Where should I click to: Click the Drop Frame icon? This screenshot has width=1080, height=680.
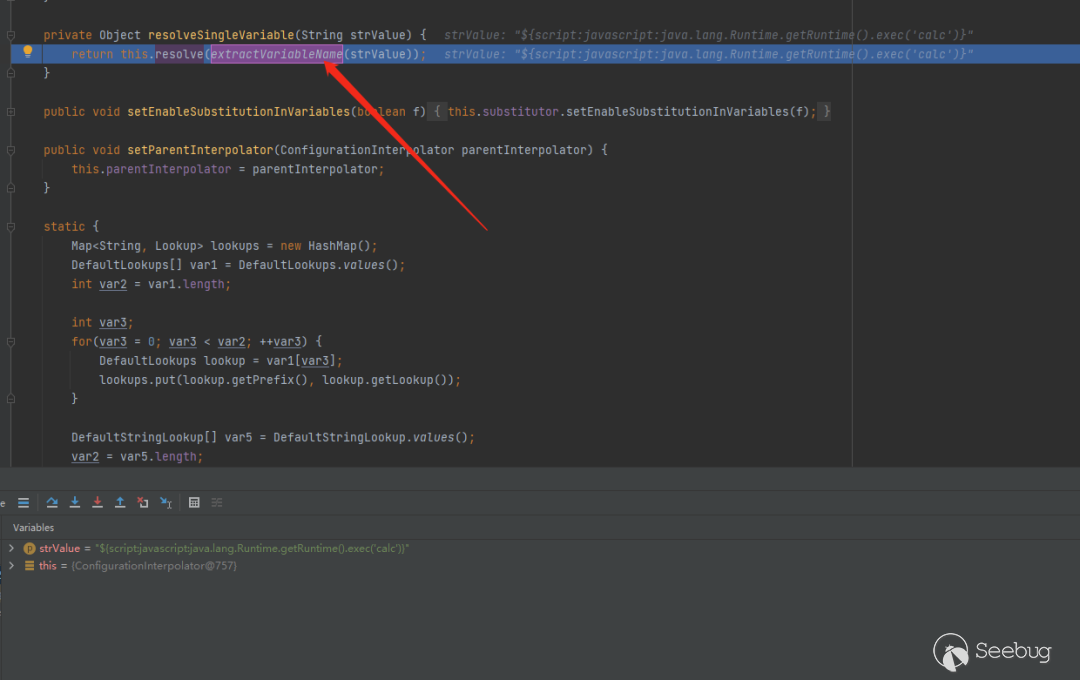point(143,503)
